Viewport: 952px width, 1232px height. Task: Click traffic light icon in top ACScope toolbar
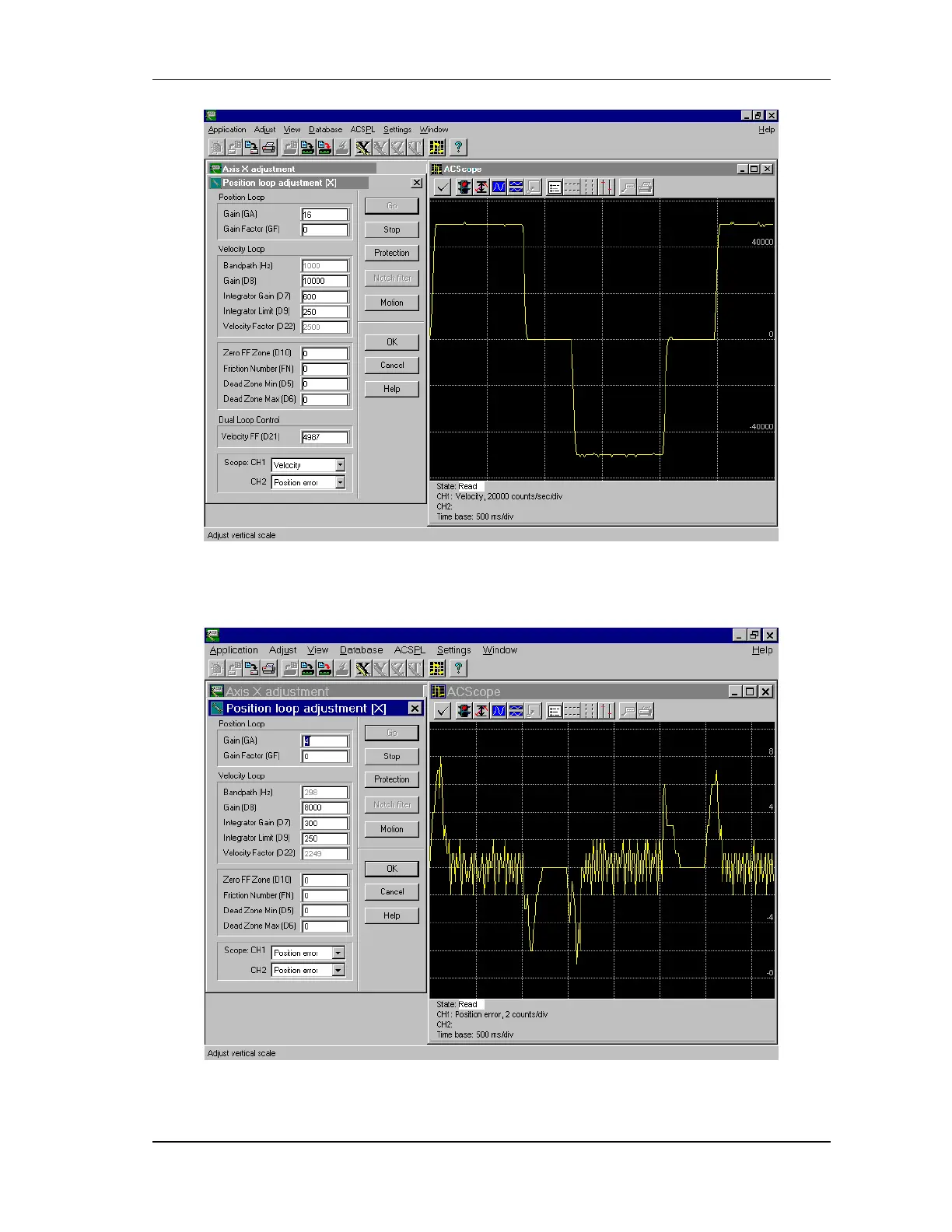[x=464, y=187]
